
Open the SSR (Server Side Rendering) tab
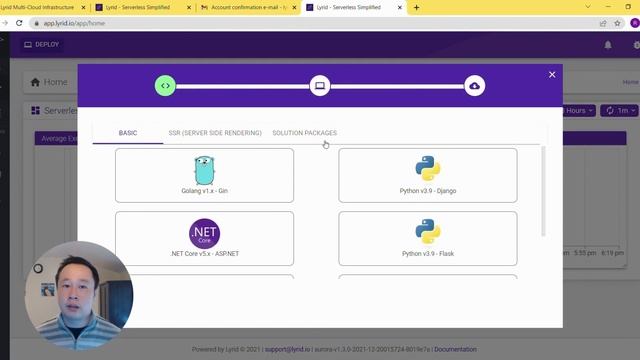tap(215, 133)
